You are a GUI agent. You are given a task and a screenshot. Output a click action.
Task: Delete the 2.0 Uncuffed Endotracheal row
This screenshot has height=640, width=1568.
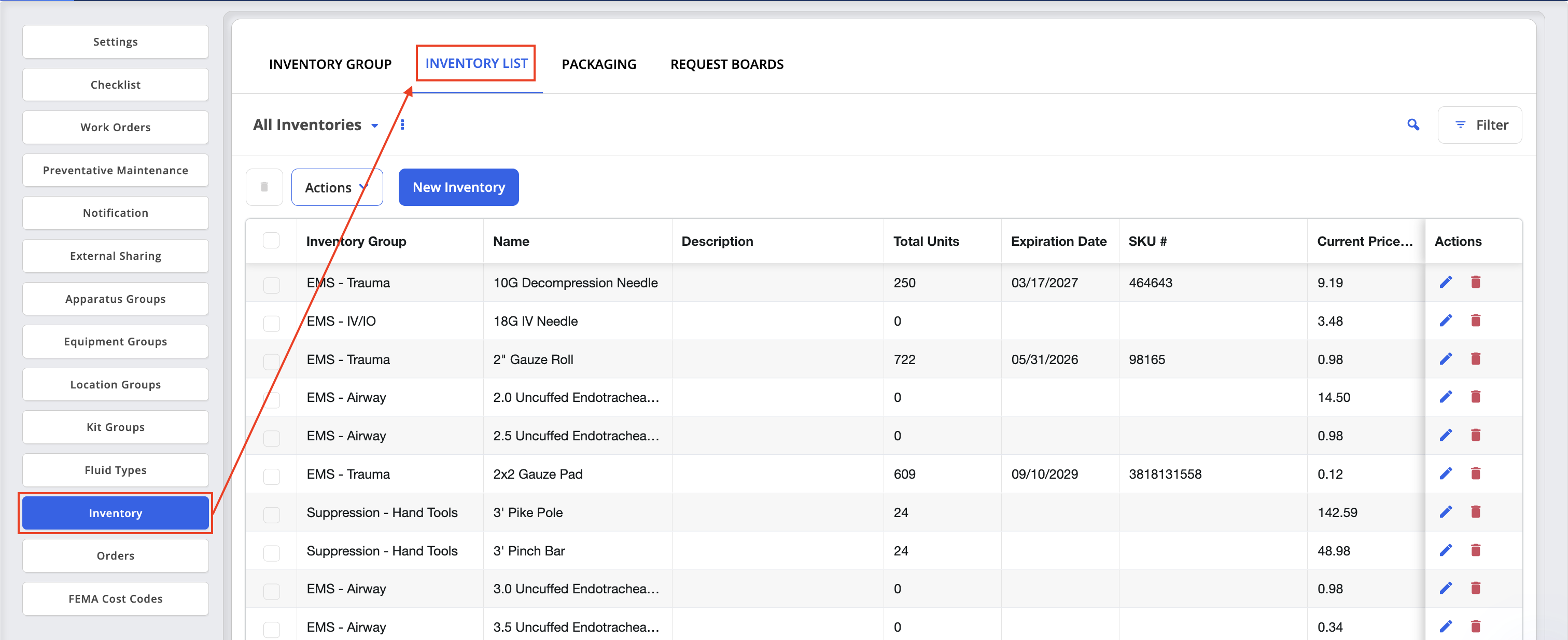click(1476, 397)
